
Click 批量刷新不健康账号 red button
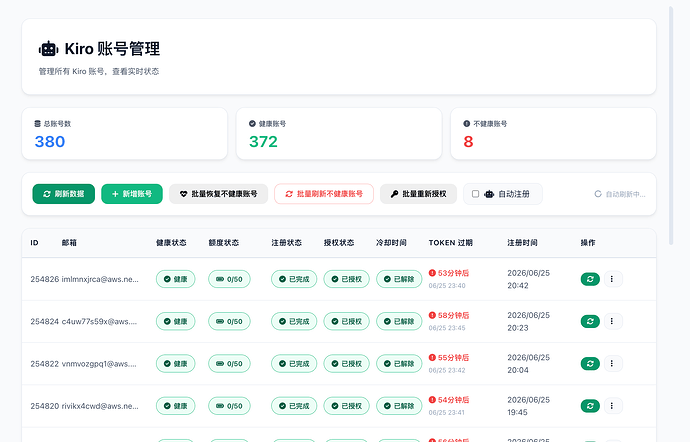(324, 194)
